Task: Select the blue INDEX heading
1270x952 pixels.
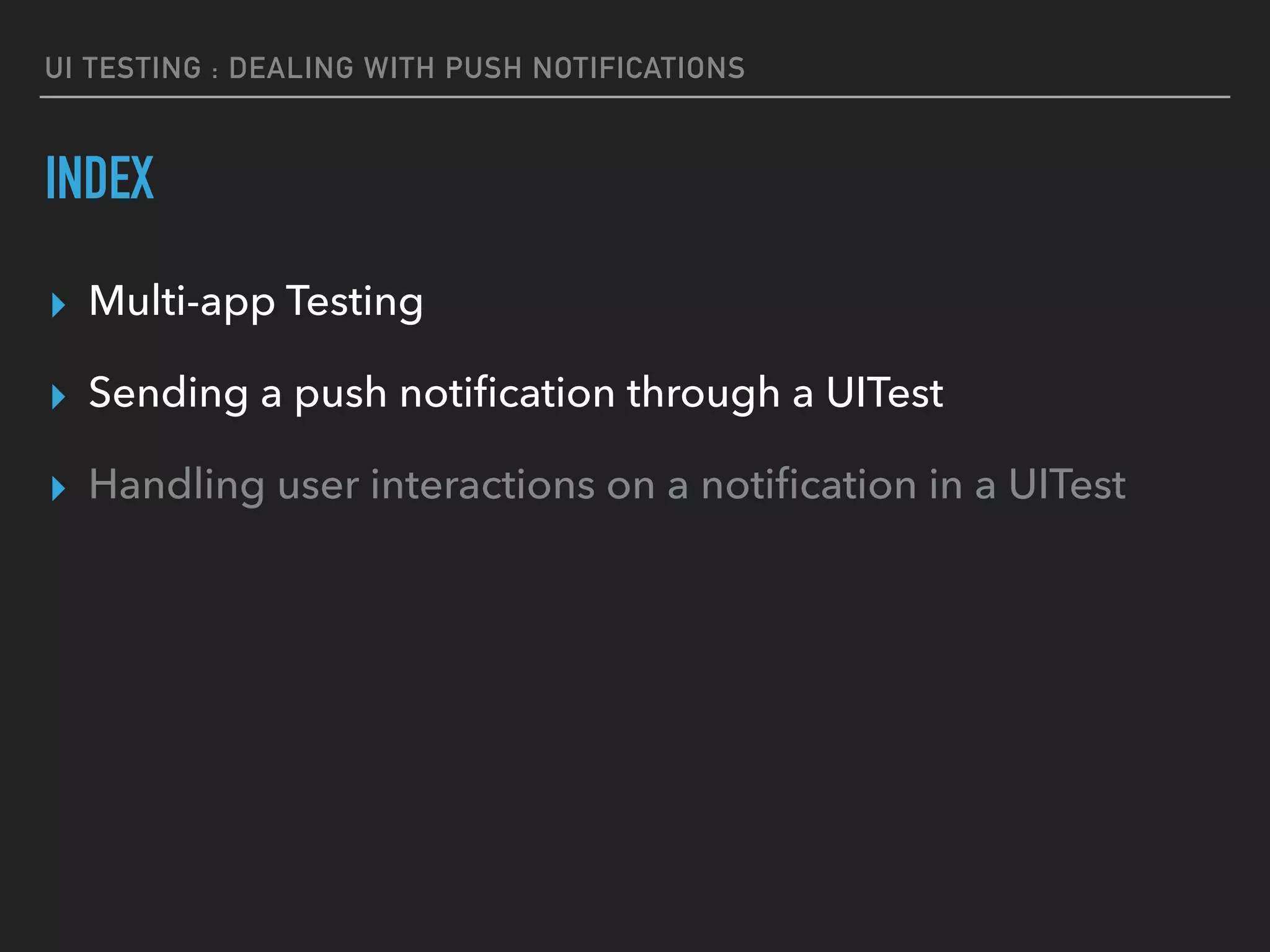Action: 100,178
